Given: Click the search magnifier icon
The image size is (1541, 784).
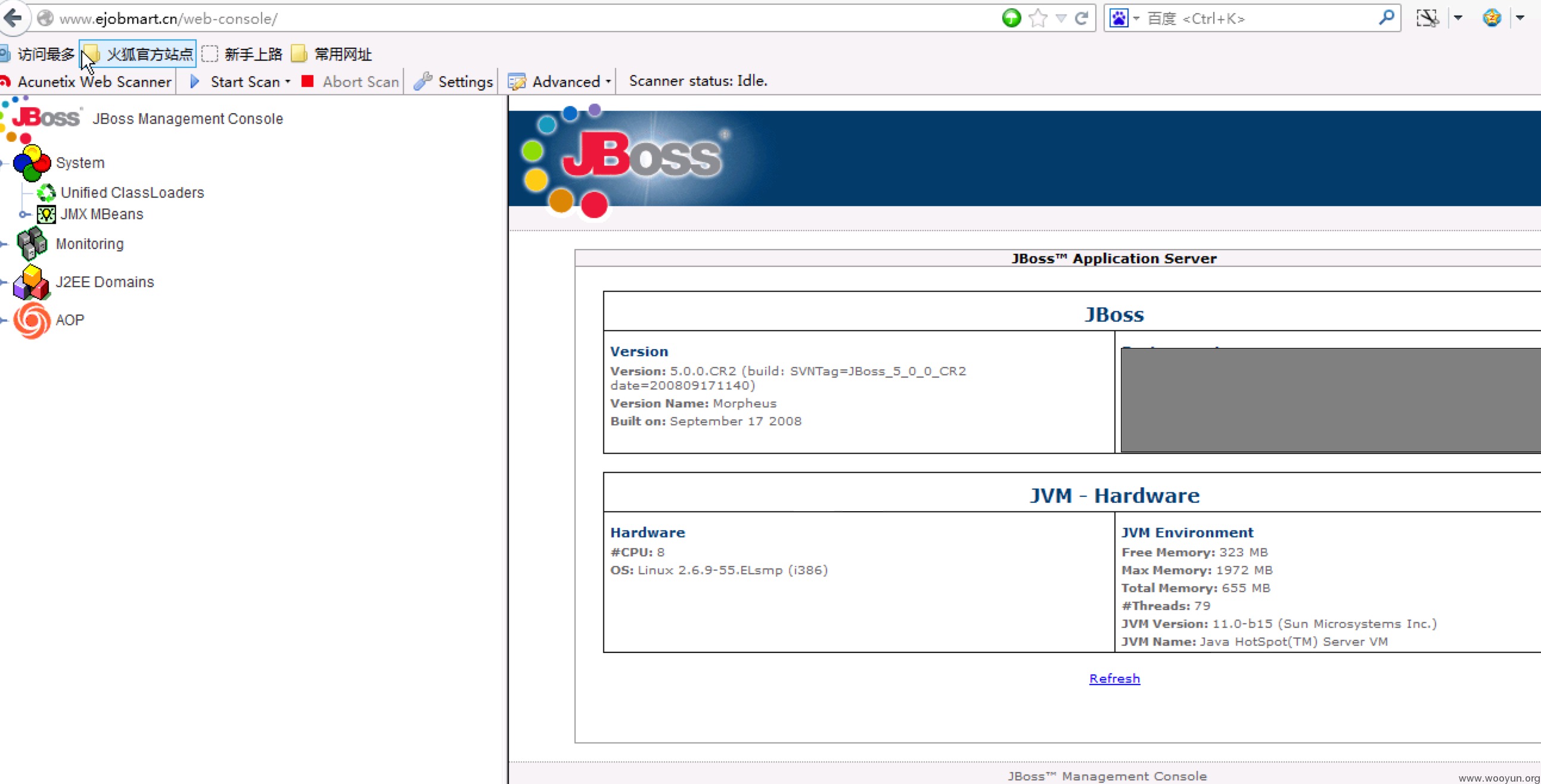Looking at the screenshot, I should point(1386,18).
